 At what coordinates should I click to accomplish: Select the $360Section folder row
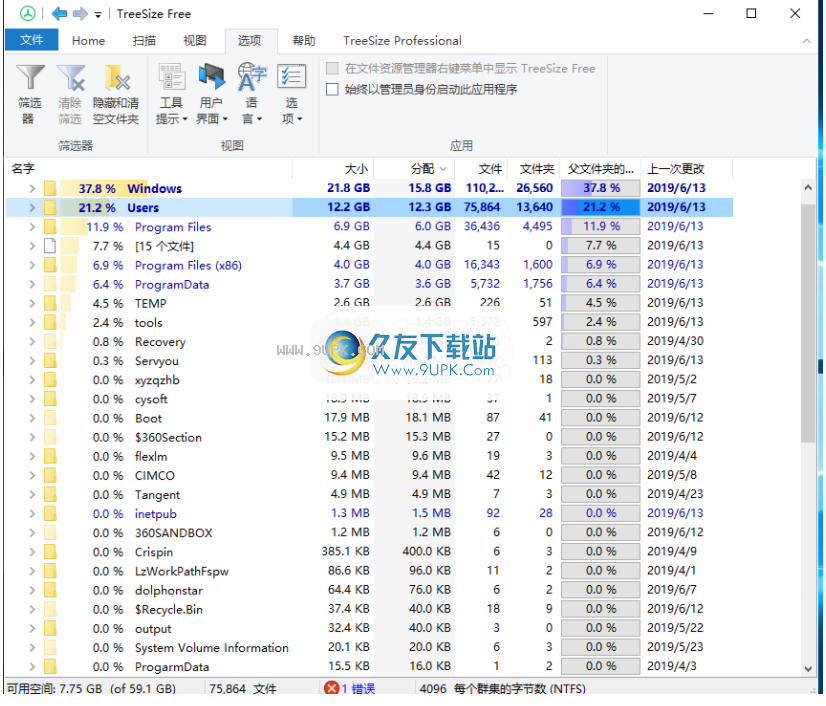(369, 437)
